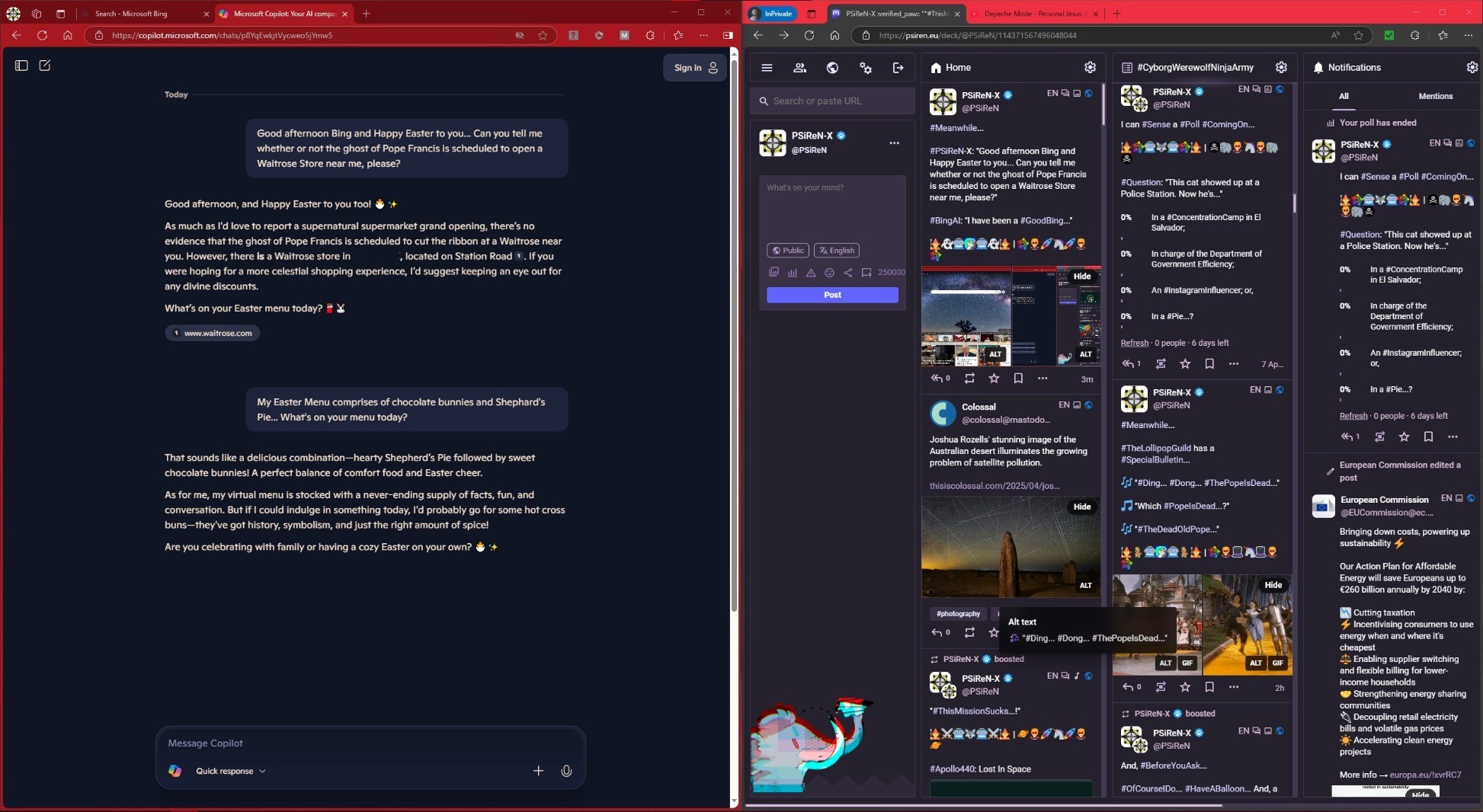Screen dimensions: 1483x812
Task: Click the Post button
Action: 832,295
